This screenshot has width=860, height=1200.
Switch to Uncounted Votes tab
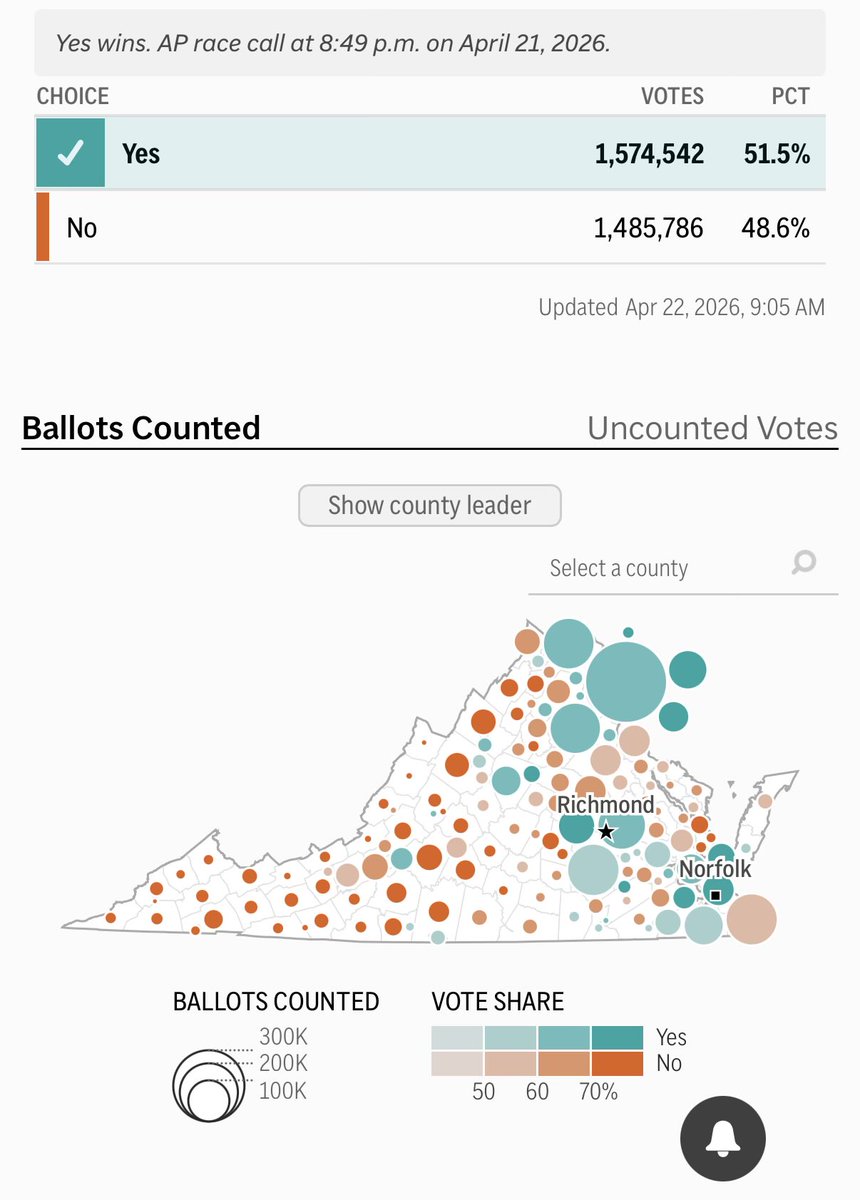pyautogui.click(x=712, y=428)
